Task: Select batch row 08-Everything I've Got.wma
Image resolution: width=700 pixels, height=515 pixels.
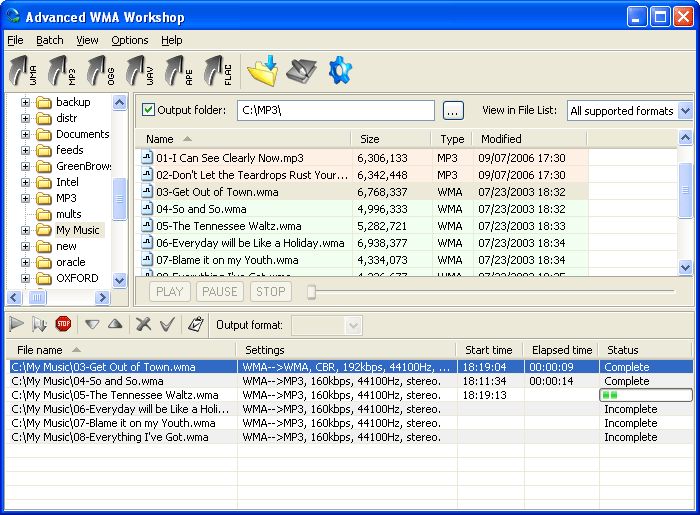Action: pos(349,437)
